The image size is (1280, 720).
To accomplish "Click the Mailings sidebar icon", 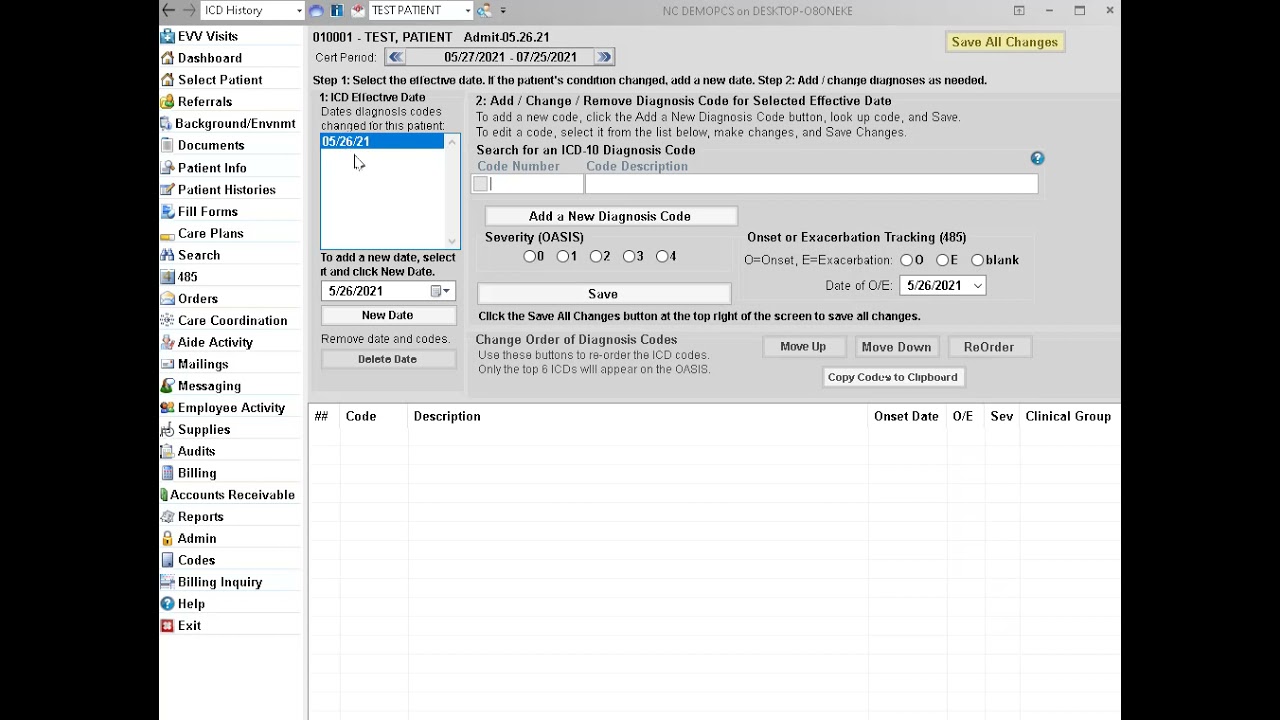I will [167, 364].
